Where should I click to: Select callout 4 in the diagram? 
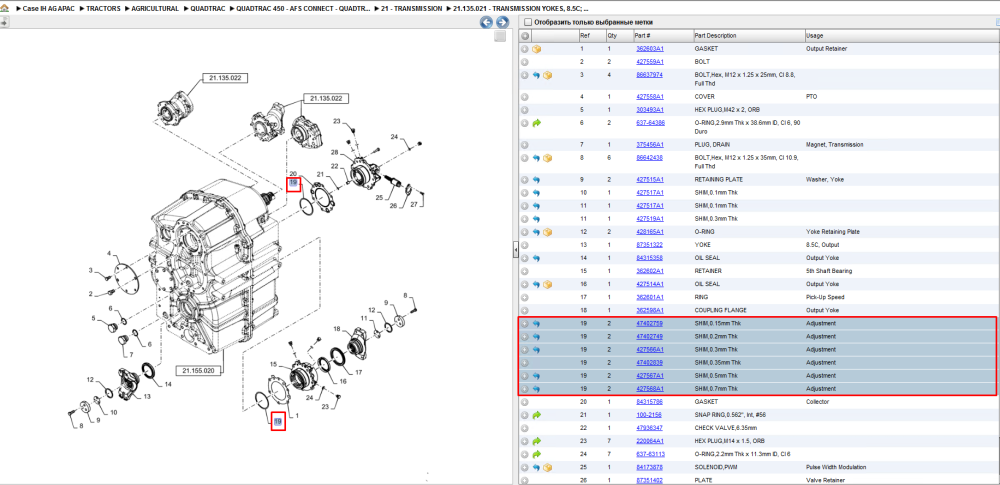109,253
